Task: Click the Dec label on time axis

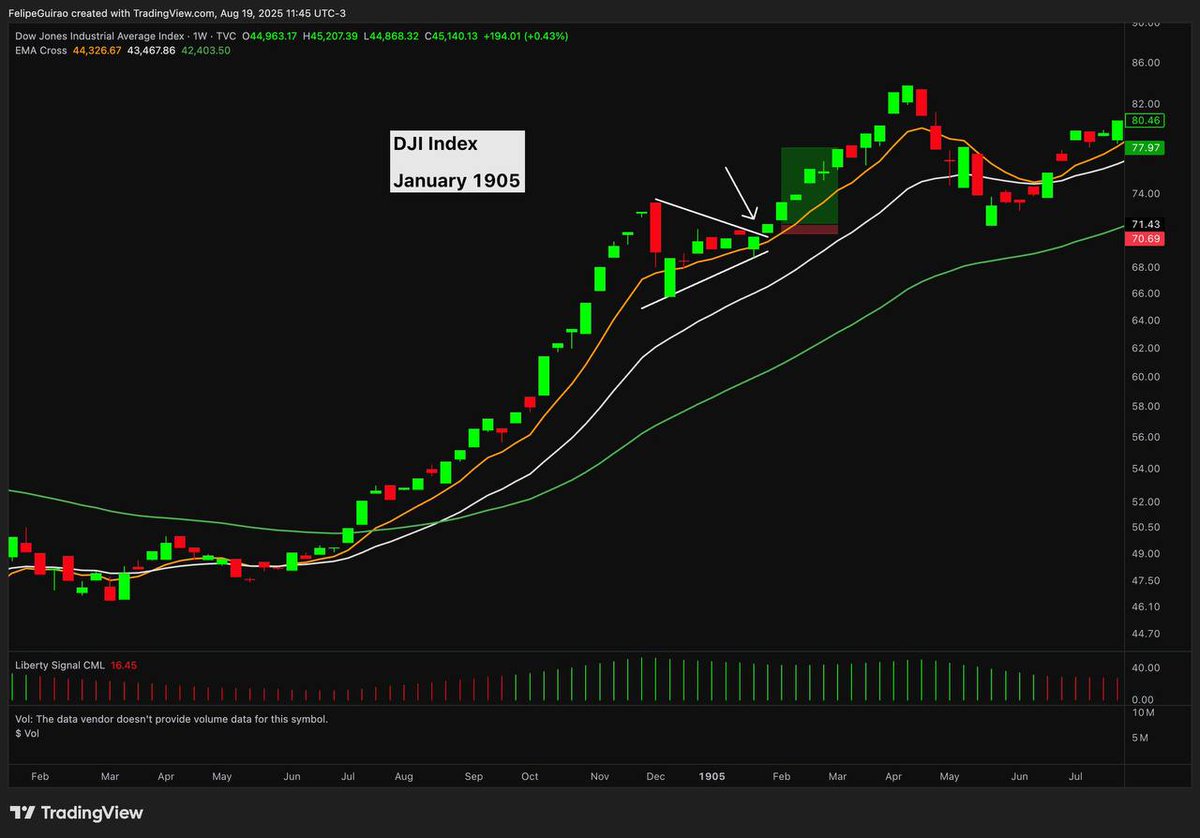Action: [656, 776]
